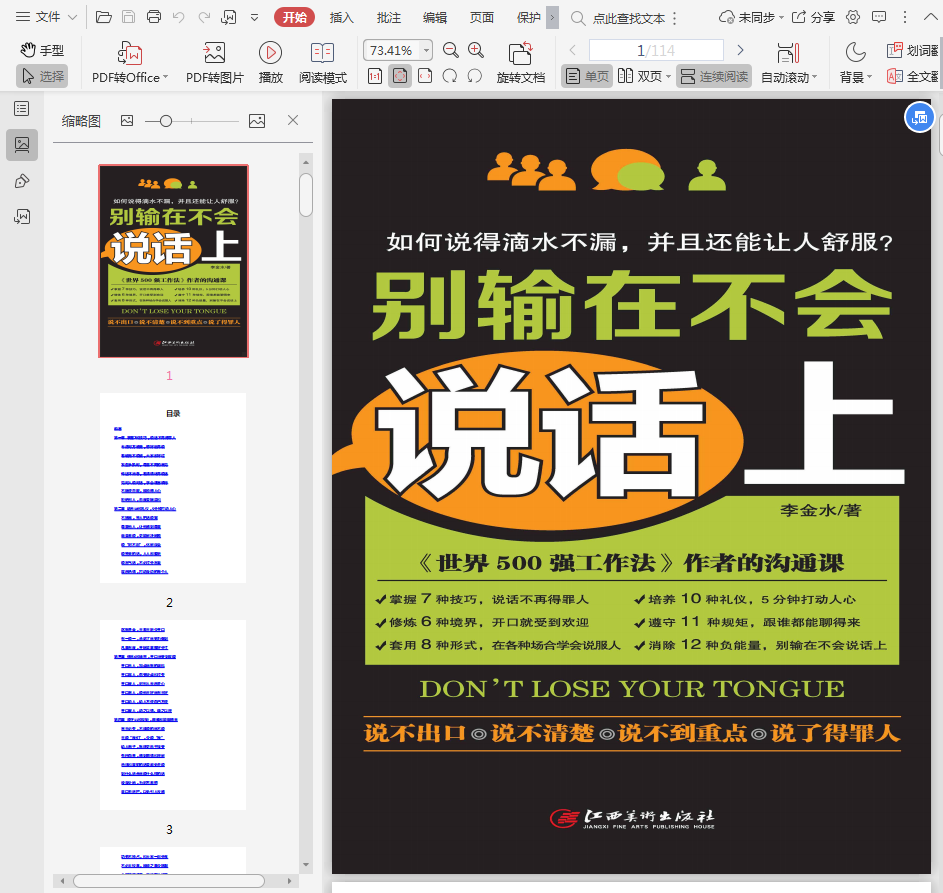943x893 pixels.
Task: Open the 73.41% zoom level dropdown
Action: [x=426, y=50]
